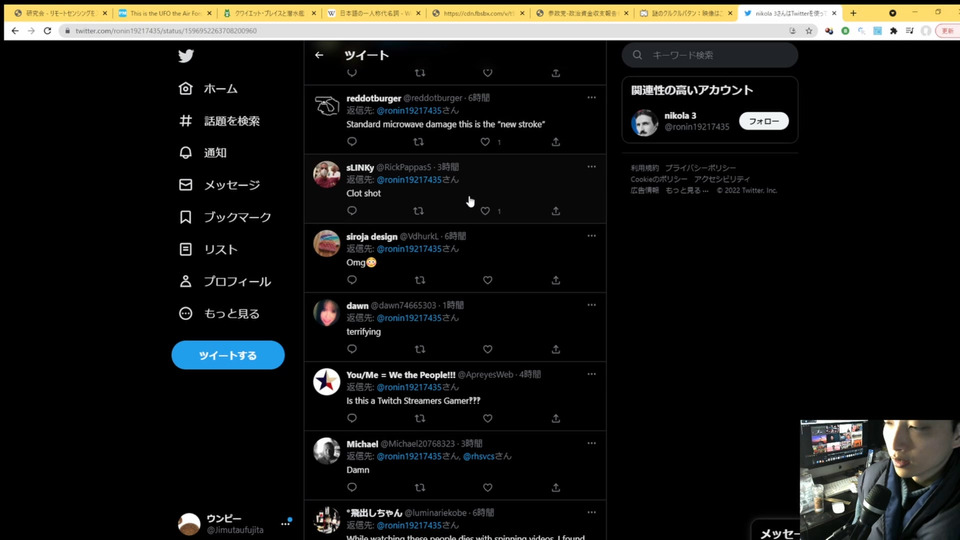
Task: Open more options on Michael's tweet
Action: (x=591, y=443)
